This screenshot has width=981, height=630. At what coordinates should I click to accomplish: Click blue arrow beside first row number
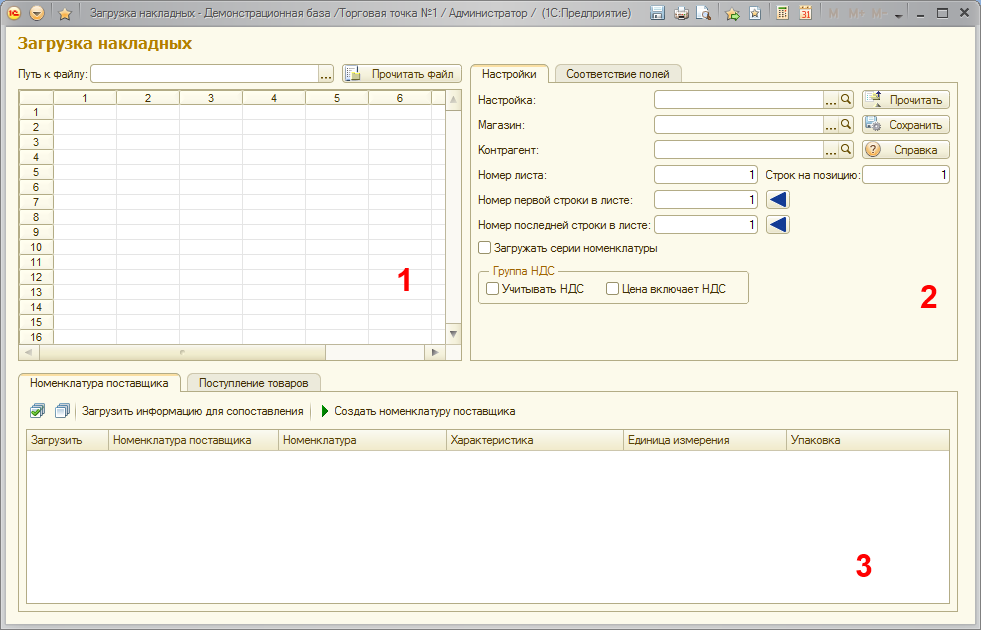click(778, 199)
